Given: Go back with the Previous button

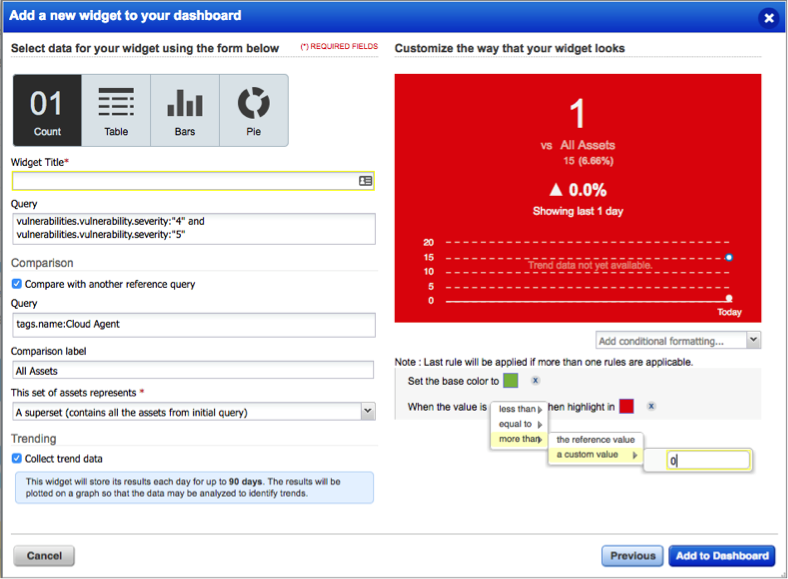Looking at the screenshot, I should click(632, 556).
